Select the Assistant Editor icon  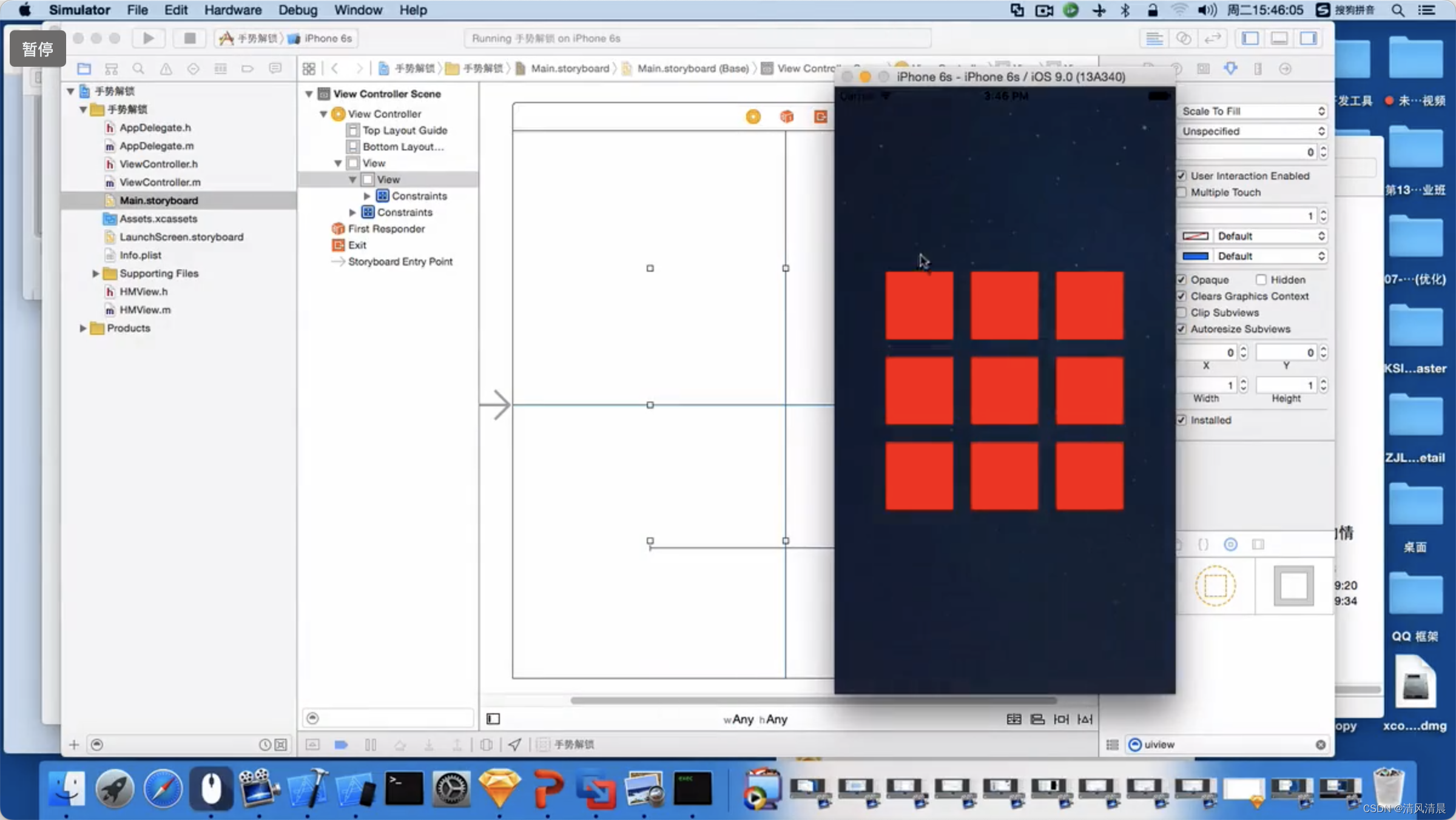[x=1185, y=38]
